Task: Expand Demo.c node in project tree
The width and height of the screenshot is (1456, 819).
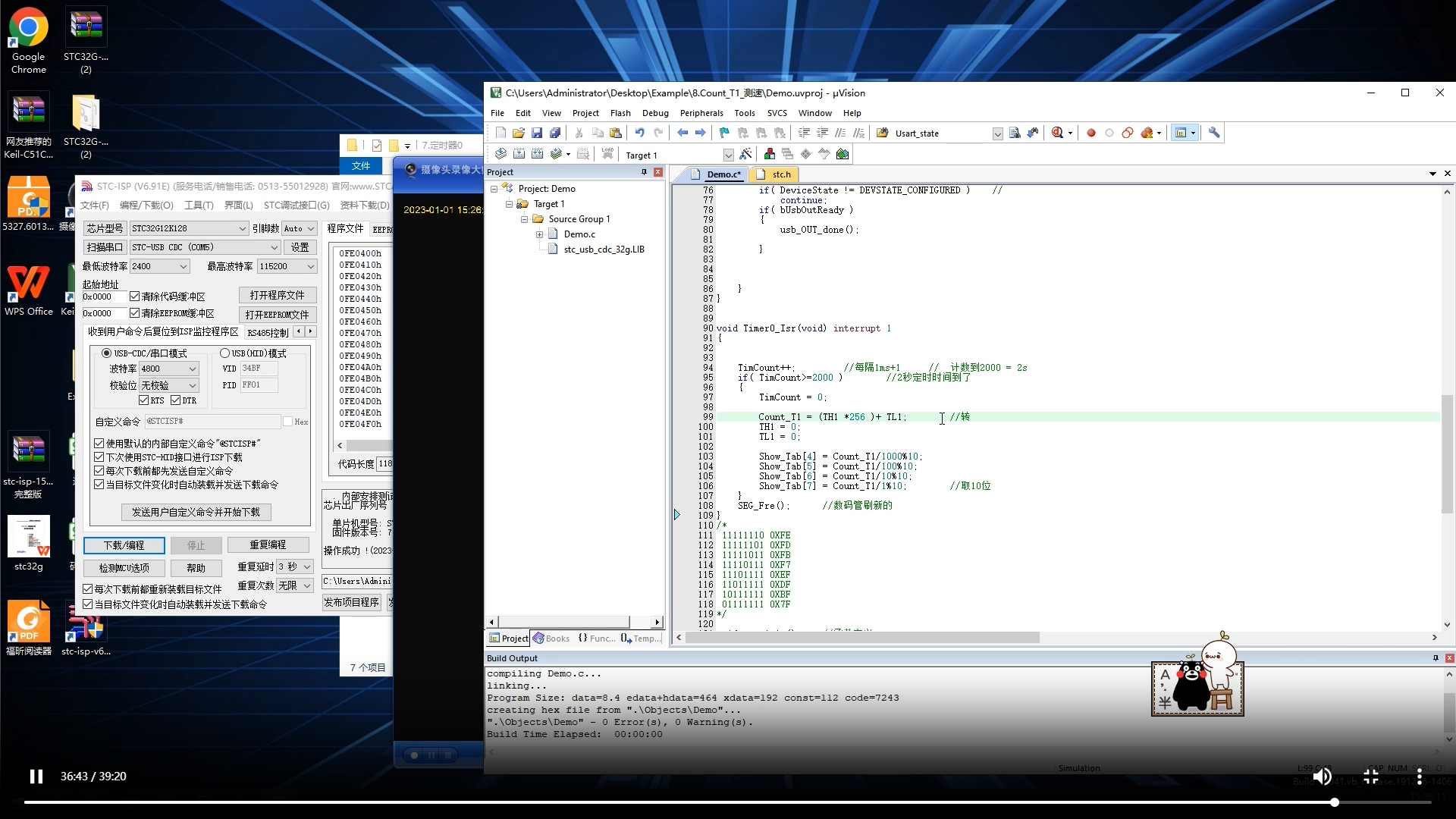Action: [540, 234]
